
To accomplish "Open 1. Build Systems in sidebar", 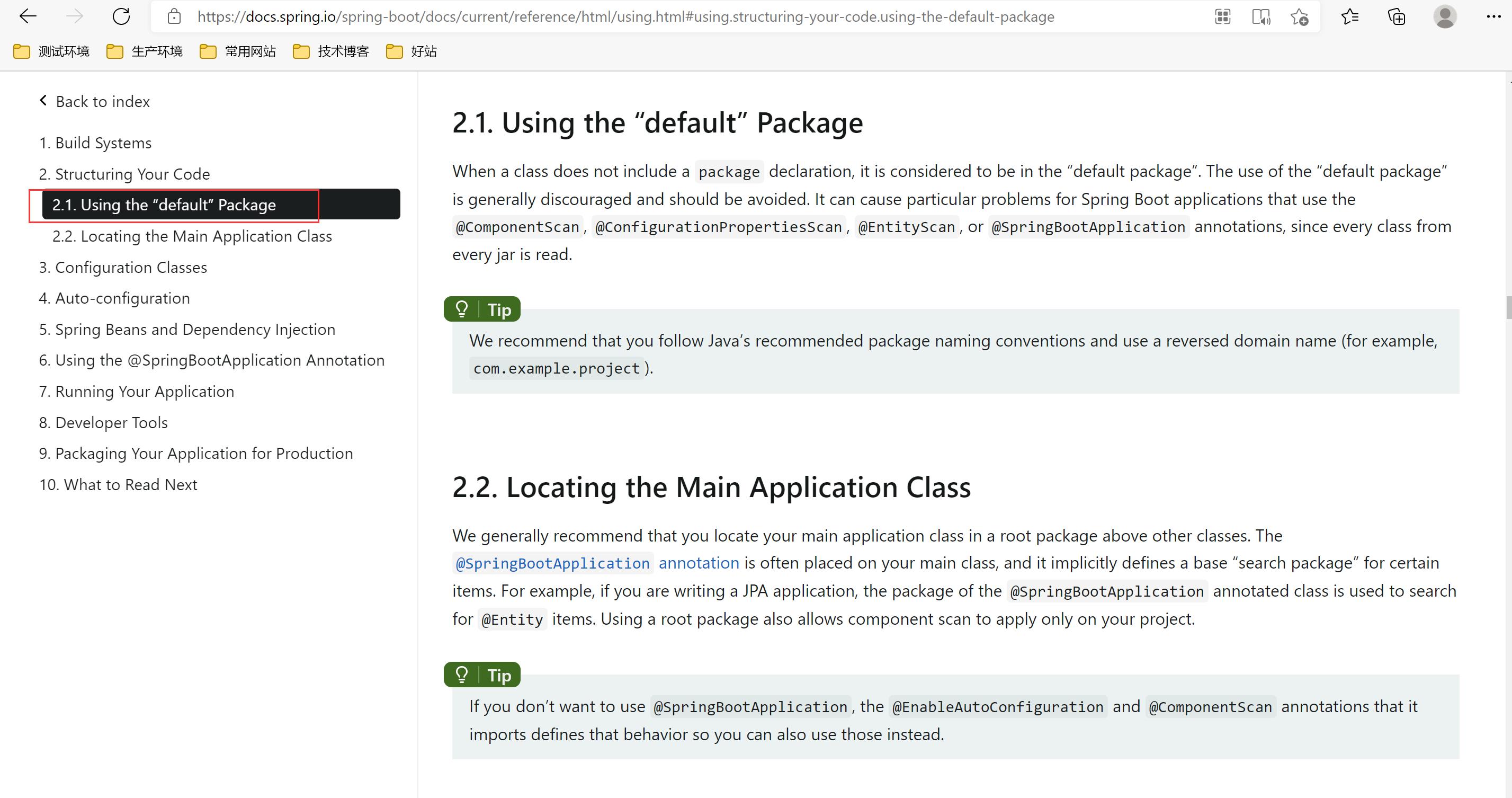I will click(95, 143).
